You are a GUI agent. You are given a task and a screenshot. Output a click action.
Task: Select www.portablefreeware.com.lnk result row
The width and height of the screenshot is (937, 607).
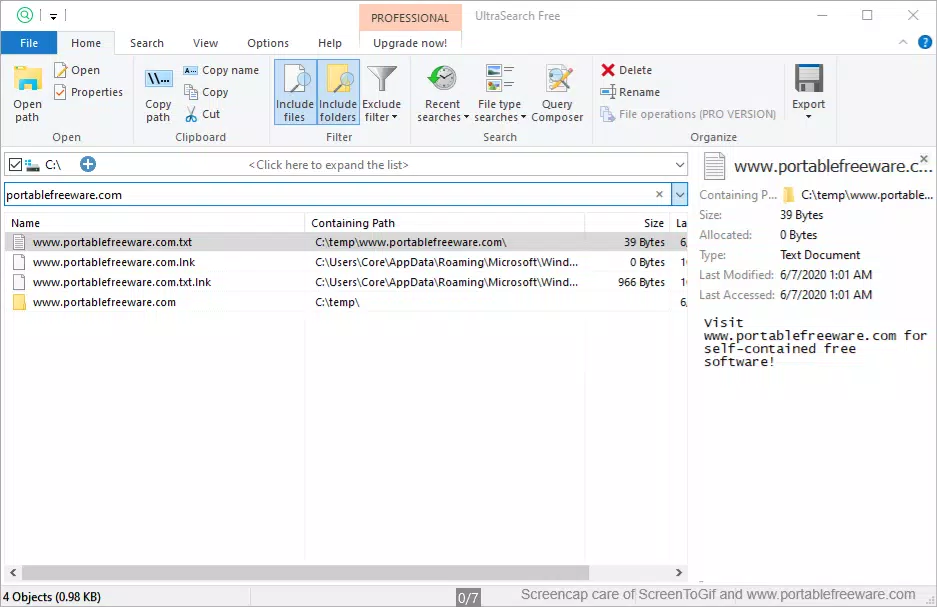tap(347, 262)
